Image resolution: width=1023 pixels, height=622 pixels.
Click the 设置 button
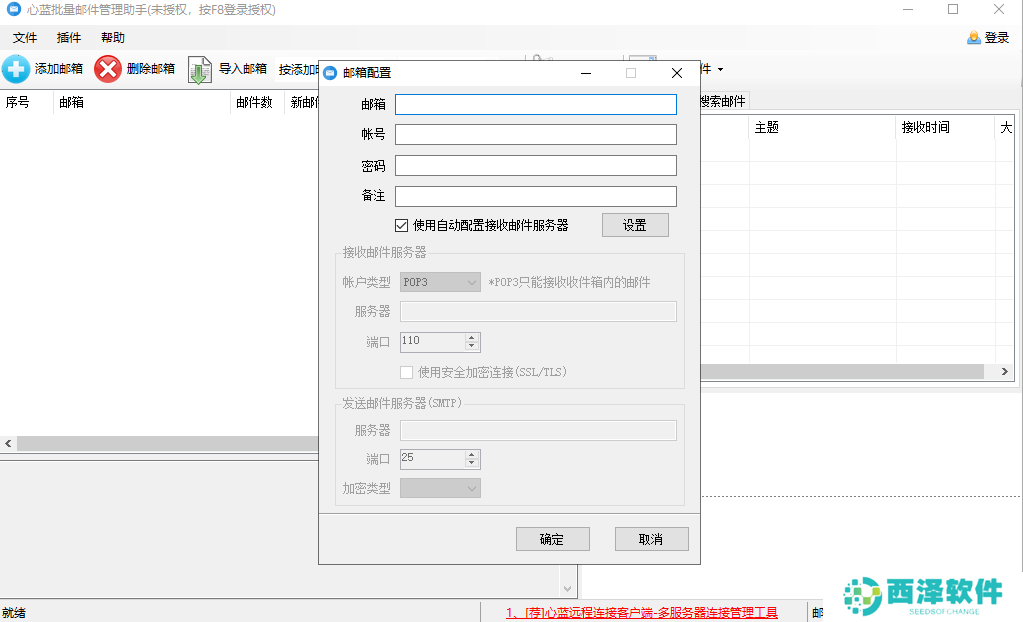tap(635, 225)
